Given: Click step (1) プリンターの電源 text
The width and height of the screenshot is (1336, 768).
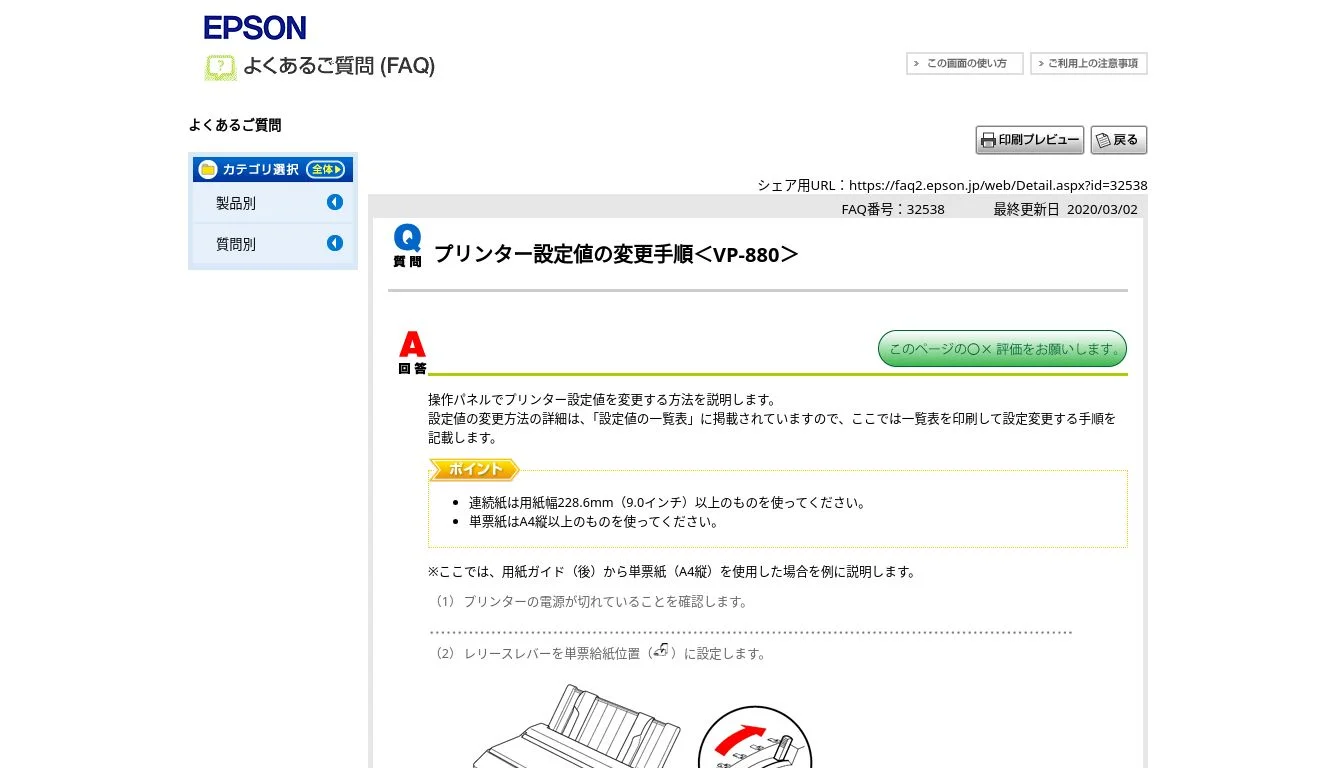Looking at the screenshot, I should click(x=590, y=602).
